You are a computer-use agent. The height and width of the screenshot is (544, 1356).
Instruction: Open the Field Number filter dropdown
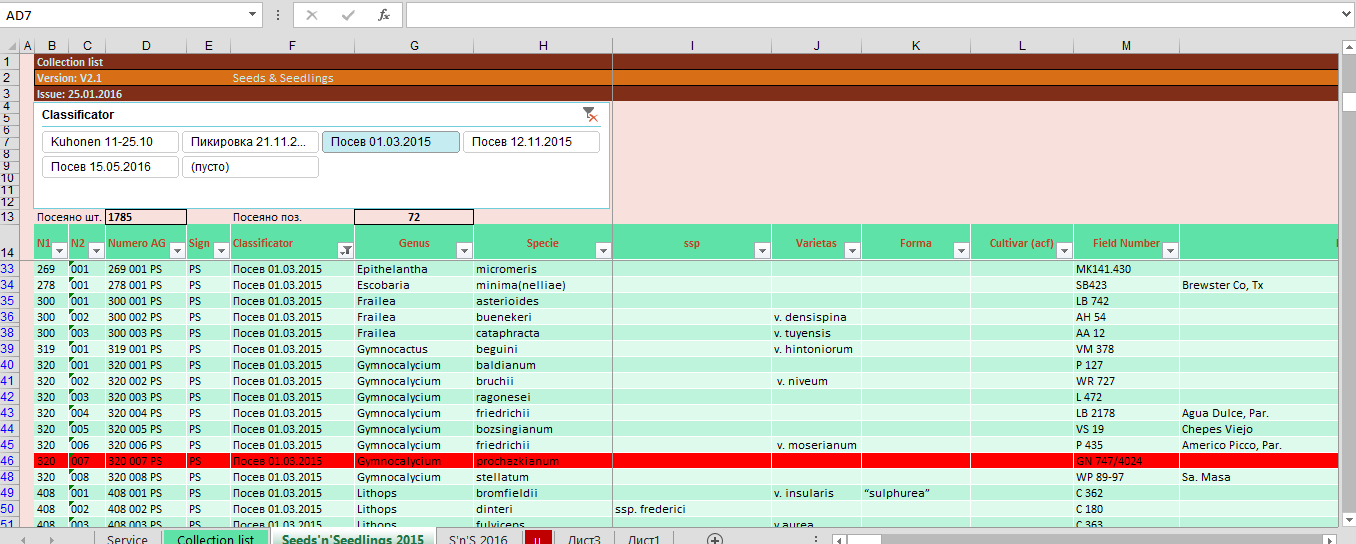1169,251
